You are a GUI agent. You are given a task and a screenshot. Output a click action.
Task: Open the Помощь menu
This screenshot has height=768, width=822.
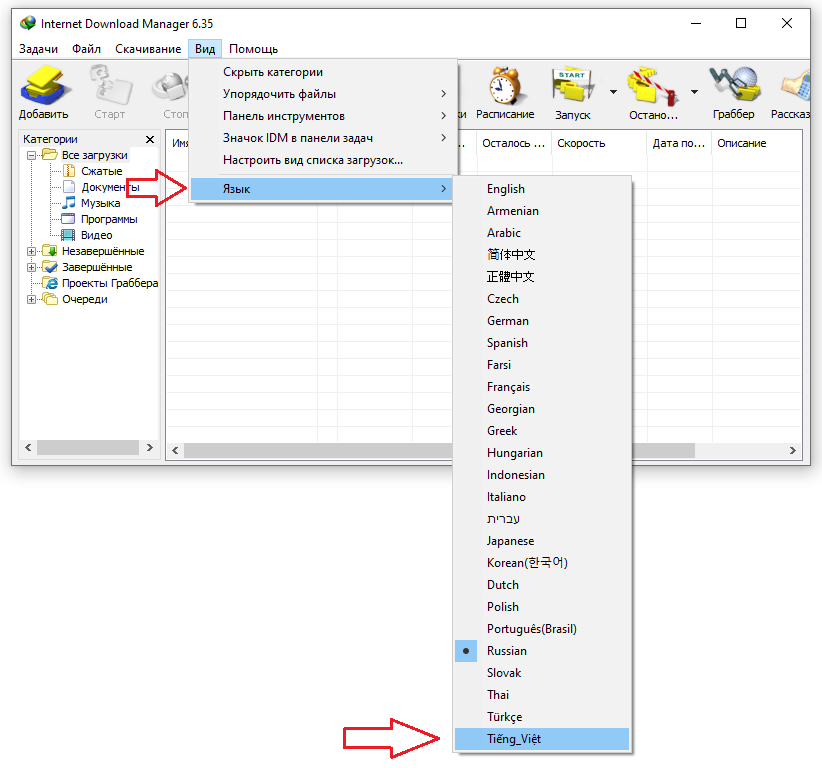pos(253,49)
